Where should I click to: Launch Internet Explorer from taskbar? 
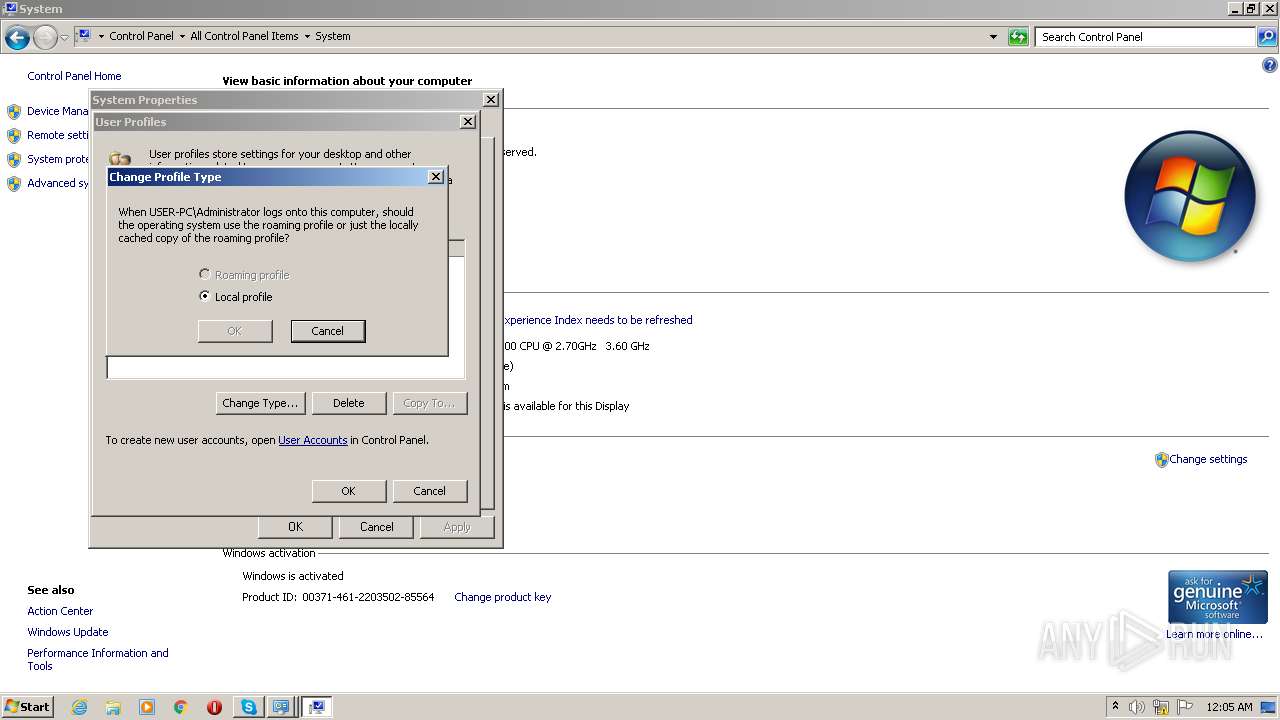tap(80, 707)
